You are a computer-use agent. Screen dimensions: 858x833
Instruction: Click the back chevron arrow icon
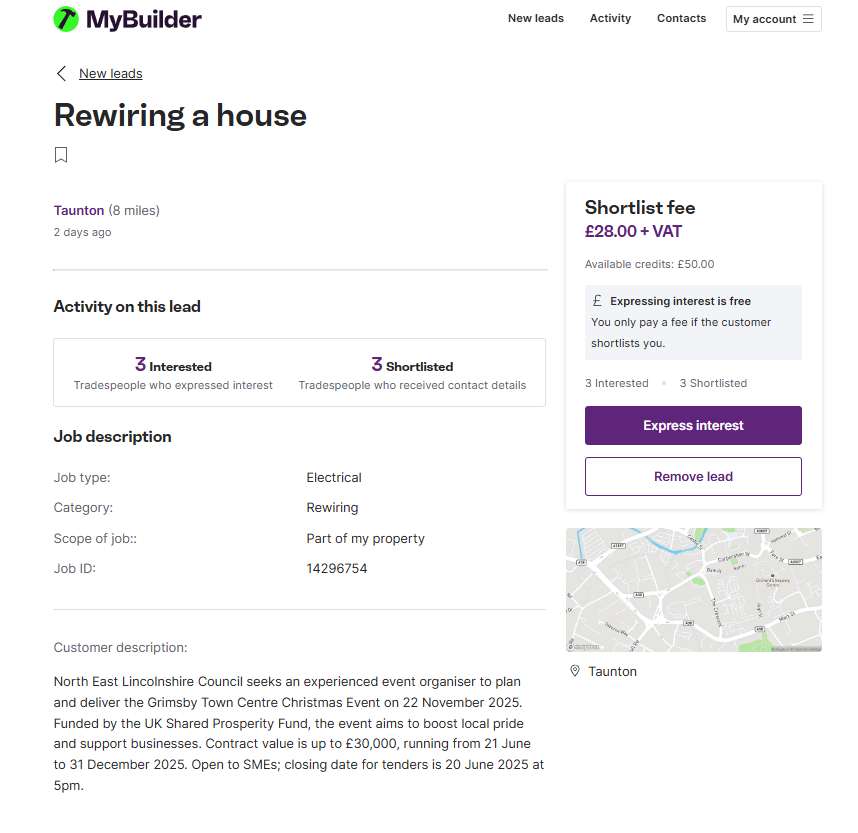61,73
